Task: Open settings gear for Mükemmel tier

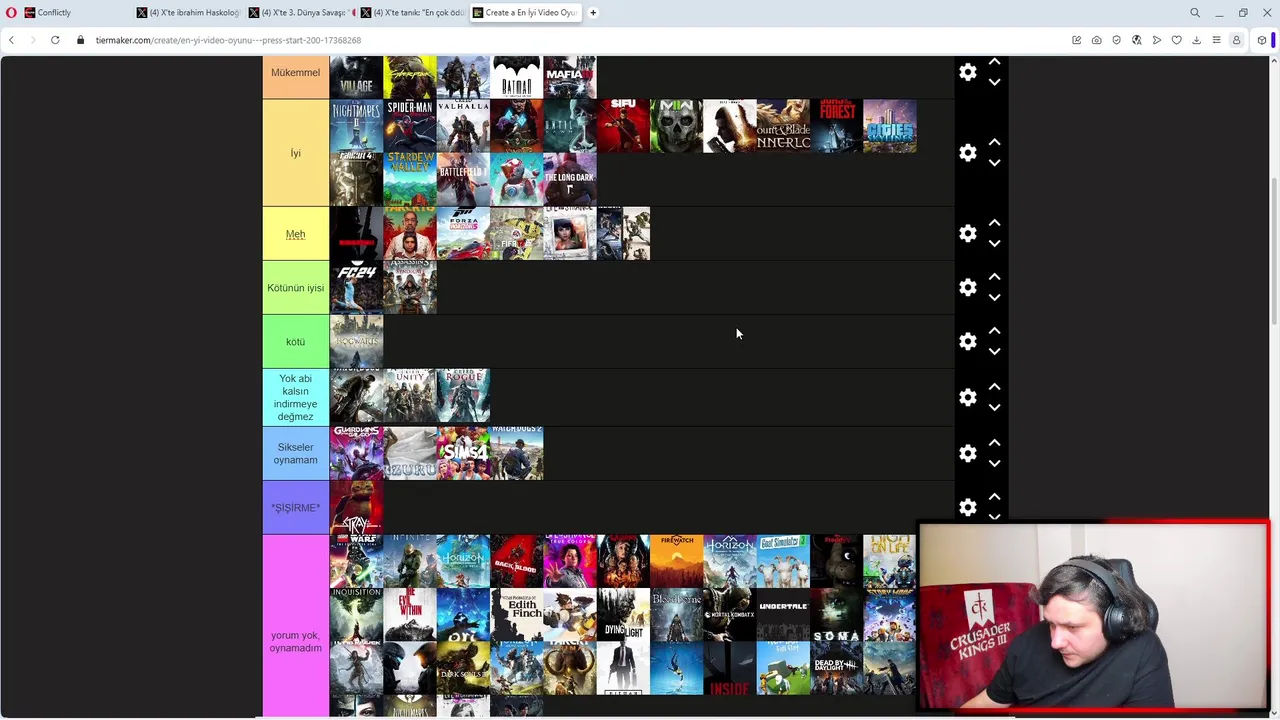Action: tap(967, 72)
